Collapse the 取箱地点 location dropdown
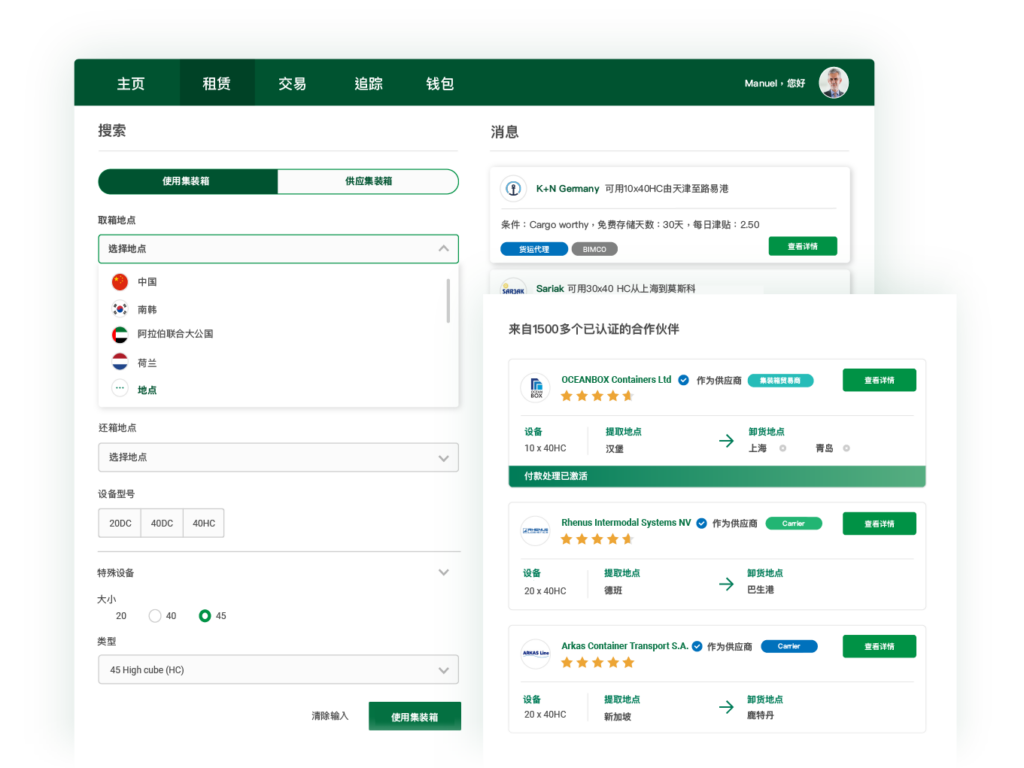 443,249
